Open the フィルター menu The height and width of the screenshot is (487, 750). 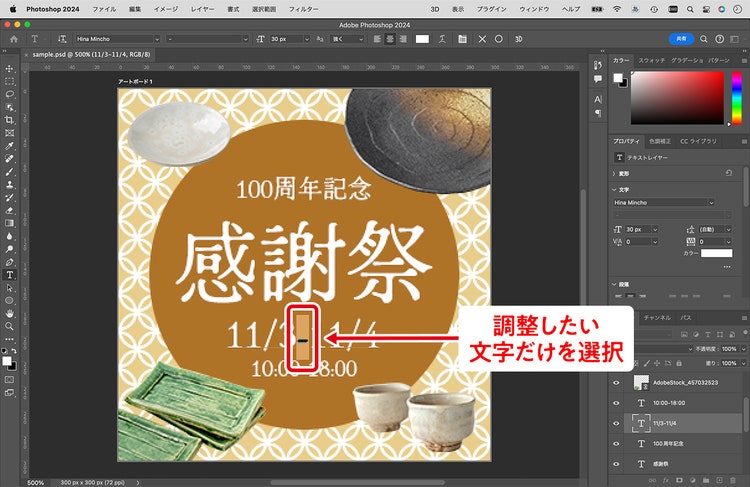(304, 9)
